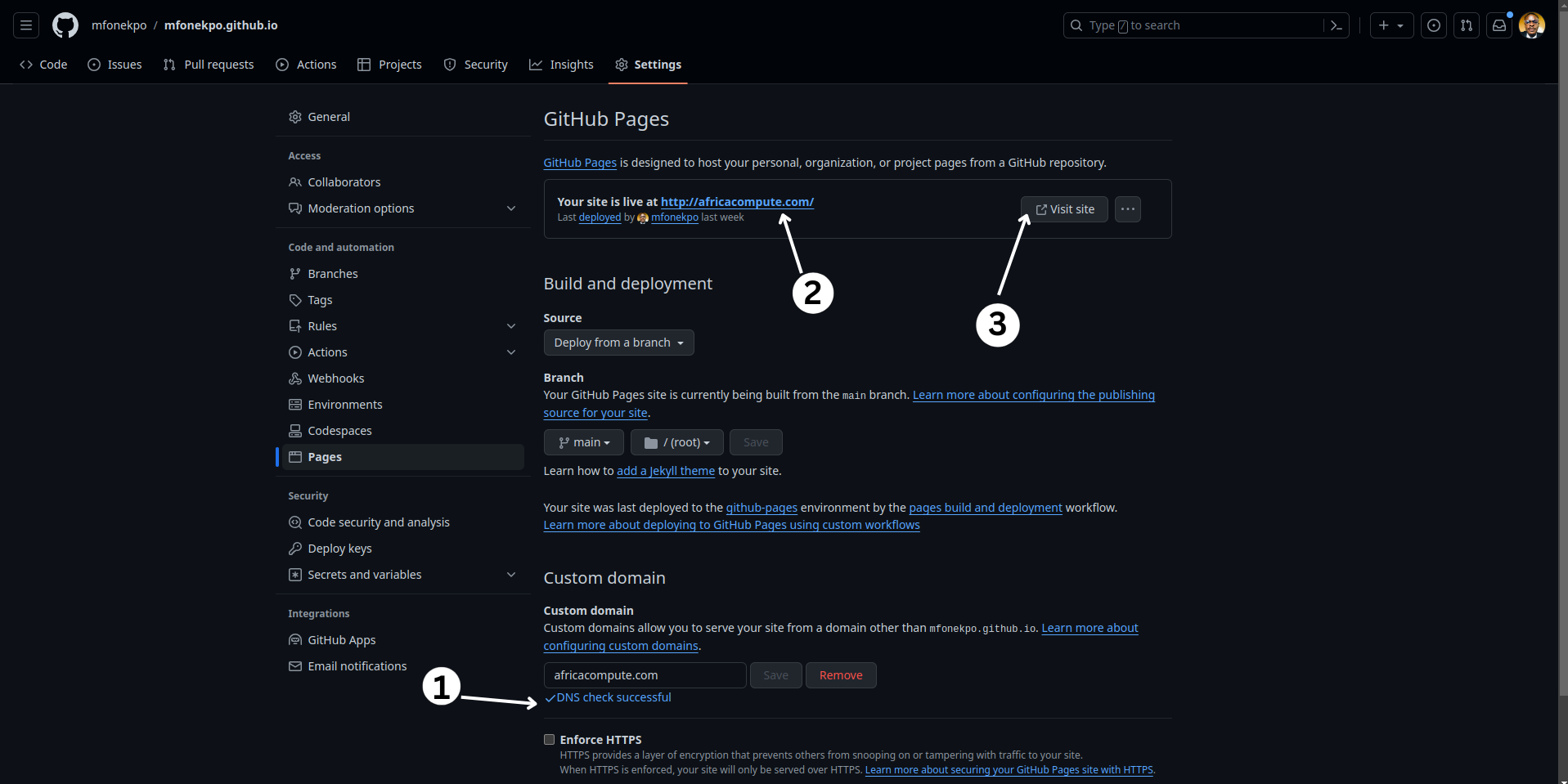1568x784 pixels.
Task: Click the Save button next to custom domain
Action: [x=776, y=675]
